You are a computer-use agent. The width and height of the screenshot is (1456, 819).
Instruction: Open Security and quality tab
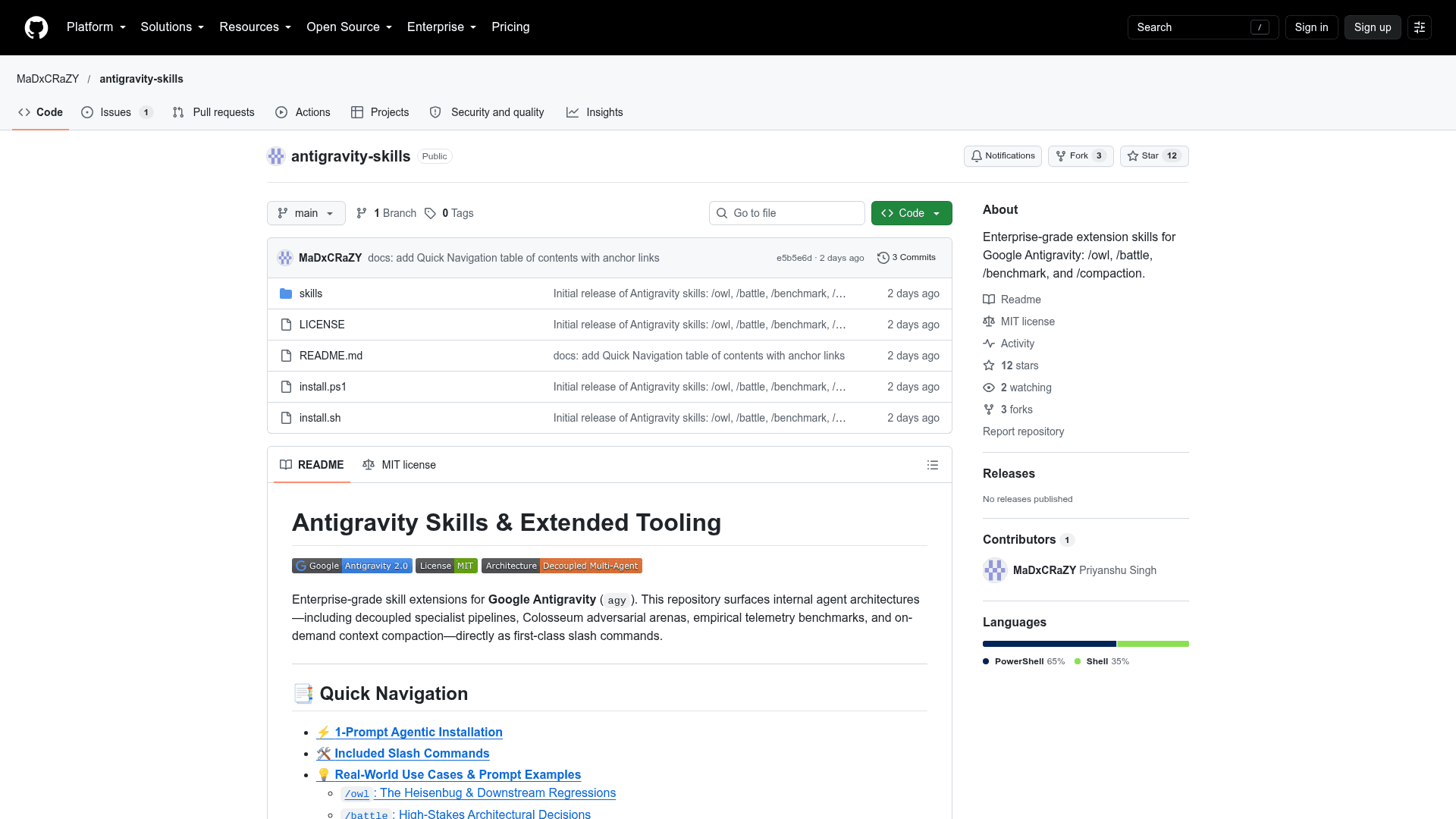[487, 112]
